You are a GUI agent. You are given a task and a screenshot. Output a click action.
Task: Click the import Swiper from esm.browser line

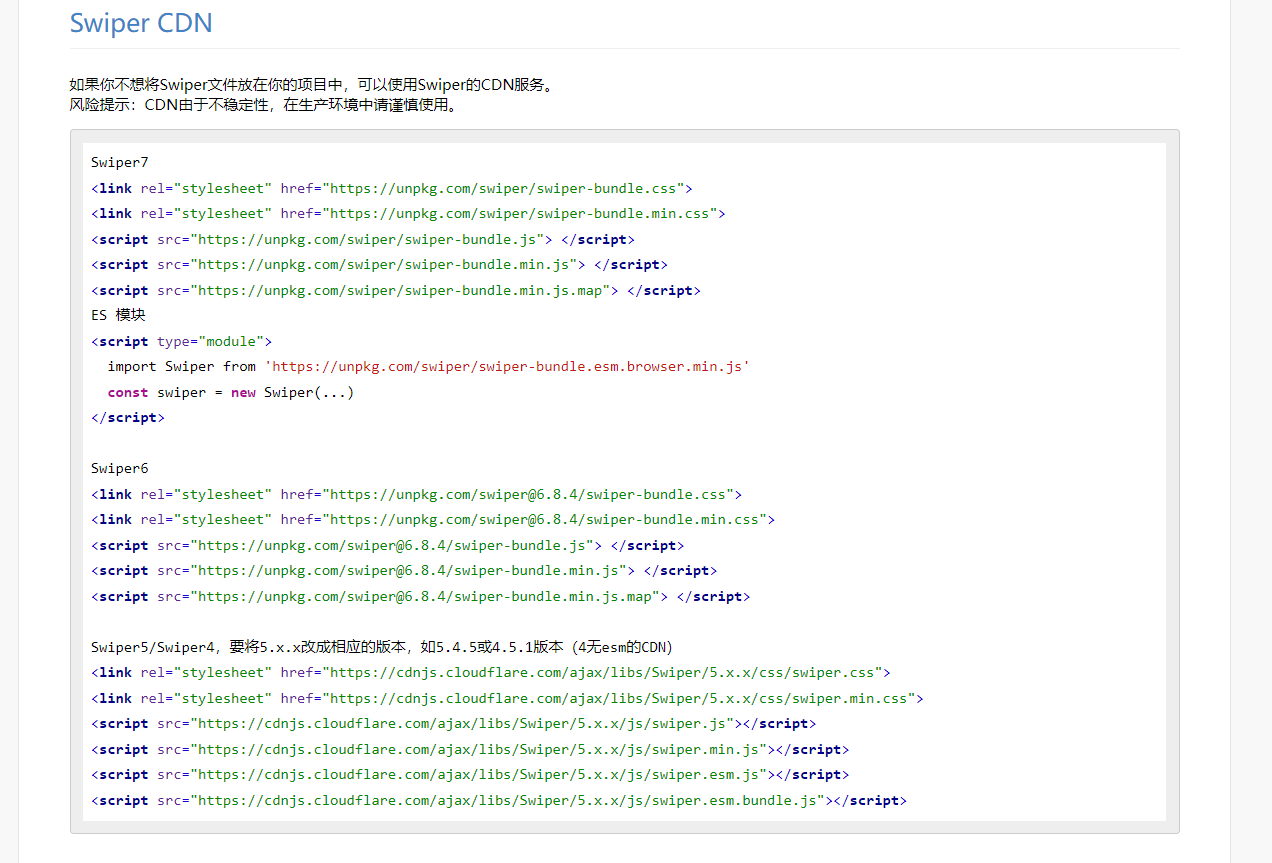(x=429, y=366)
